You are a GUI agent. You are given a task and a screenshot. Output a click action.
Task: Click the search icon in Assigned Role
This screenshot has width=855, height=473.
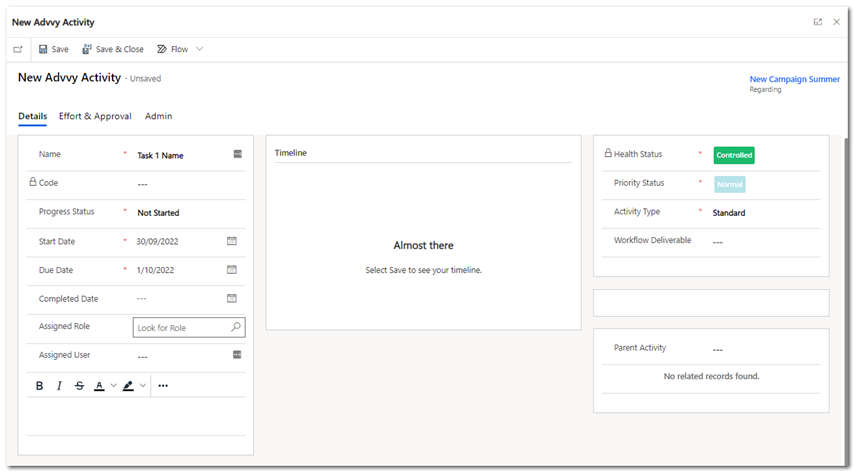pos(236,327)
